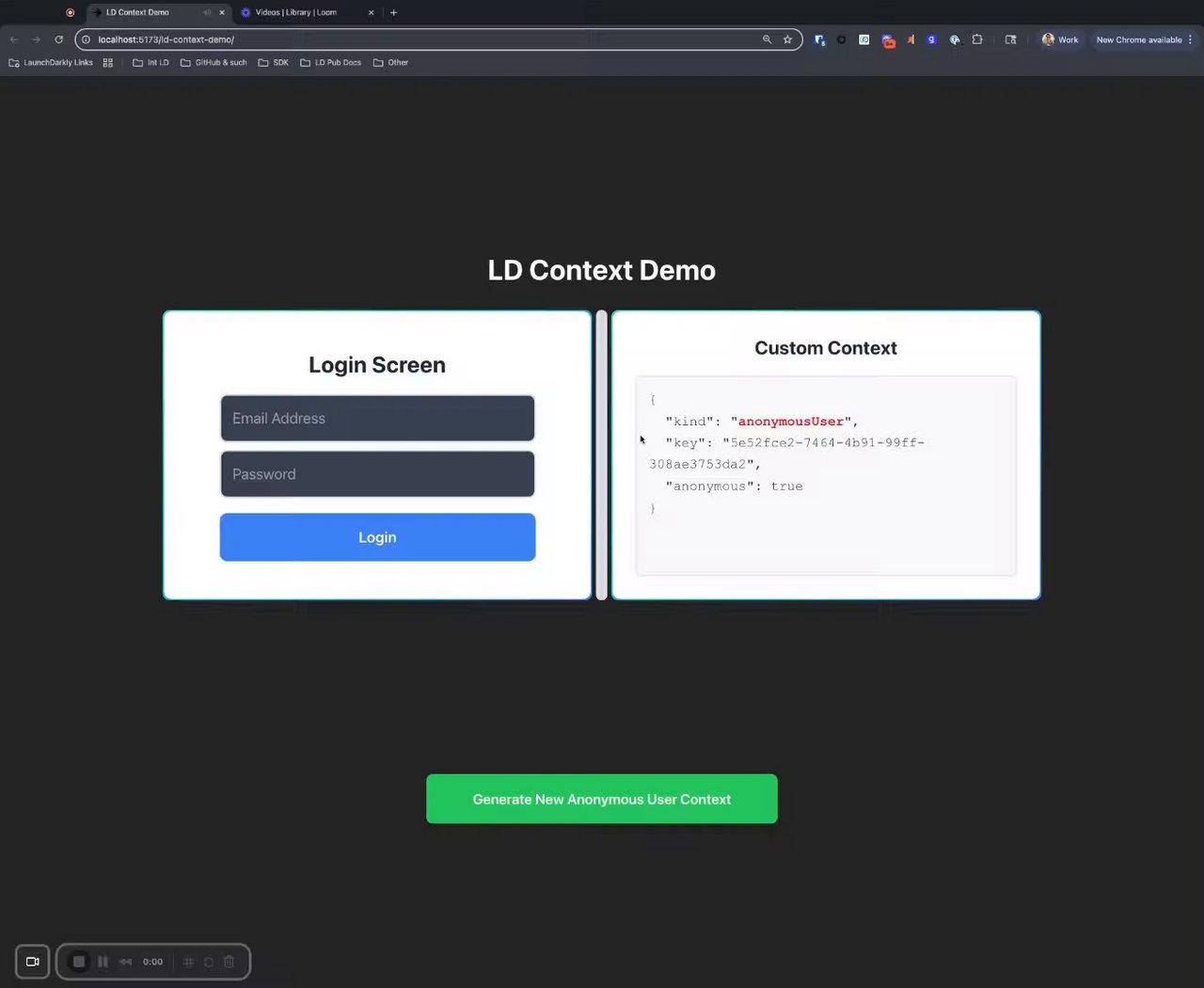Go forward in browser history
Image resolution: width=1204 pixels, height=988 pixels.
(36, 40)
